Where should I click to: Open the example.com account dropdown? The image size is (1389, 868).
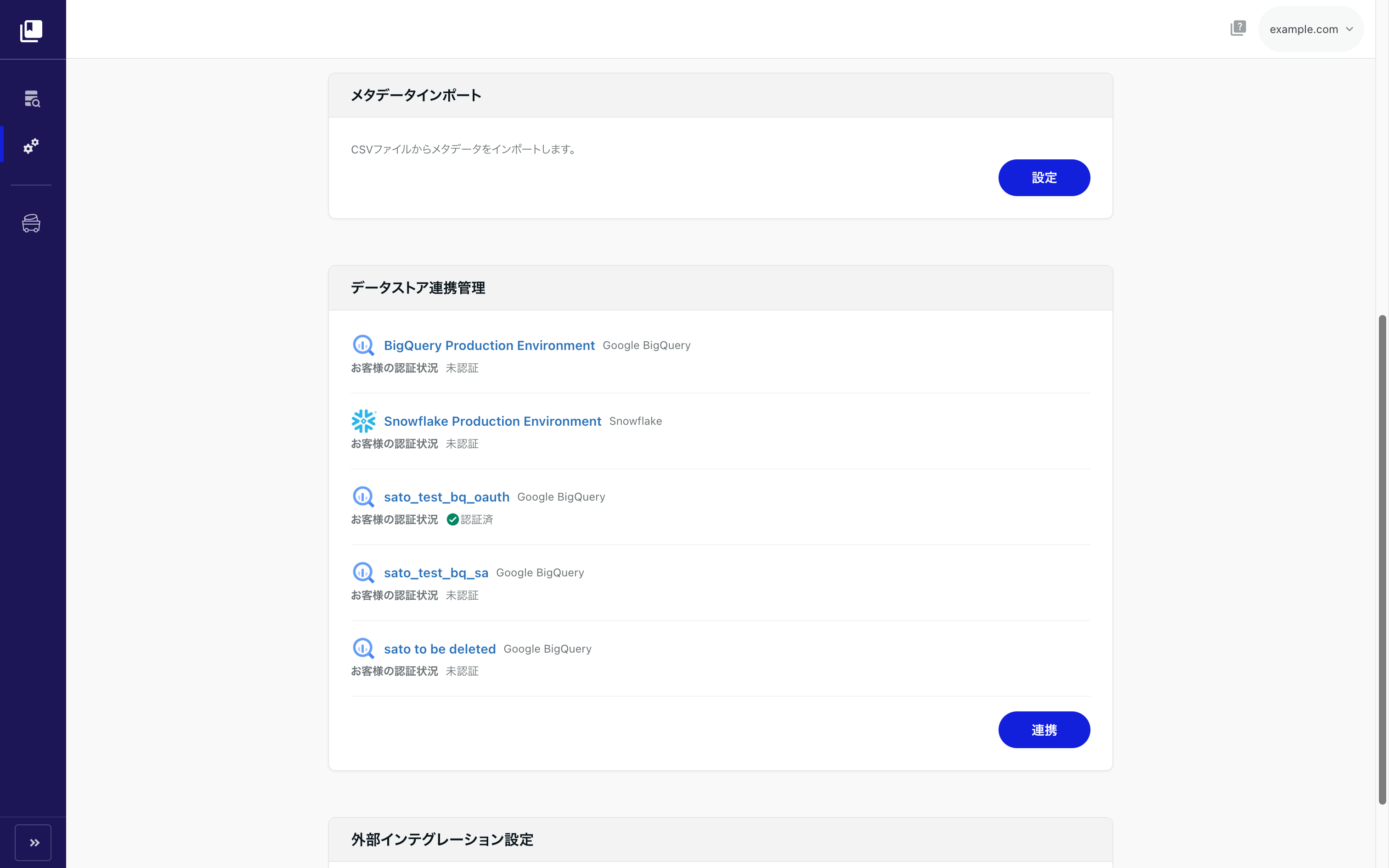[x=1311, y=28]
